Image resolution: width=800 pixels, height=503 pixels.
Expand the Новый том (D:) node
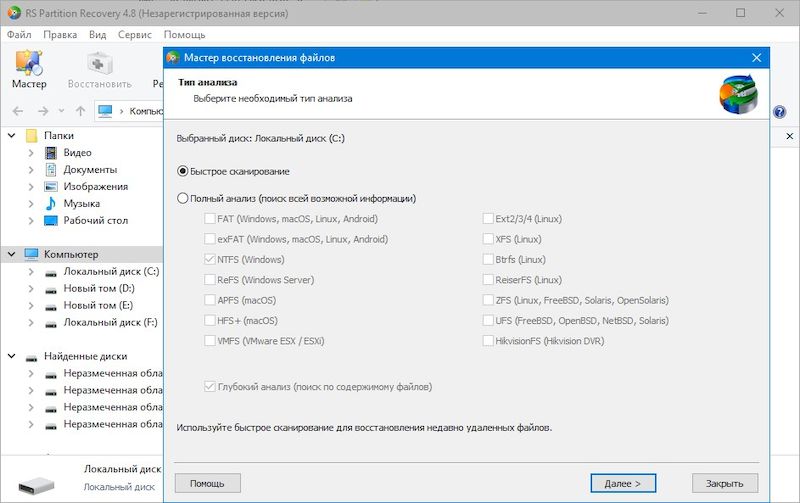[30, 288]
